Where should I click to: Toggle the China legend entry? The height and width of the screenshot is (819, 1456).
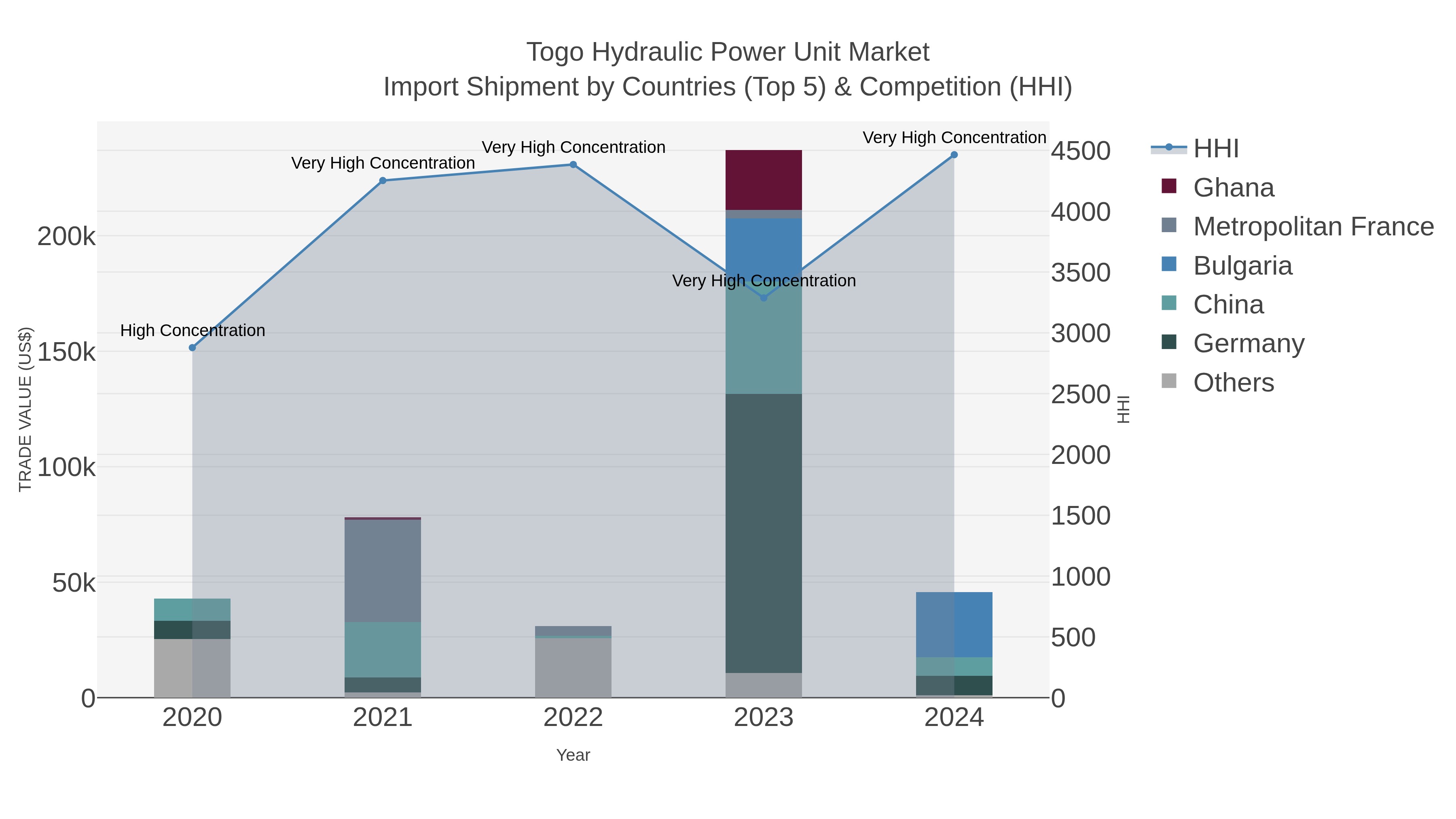click(1213, 304)
